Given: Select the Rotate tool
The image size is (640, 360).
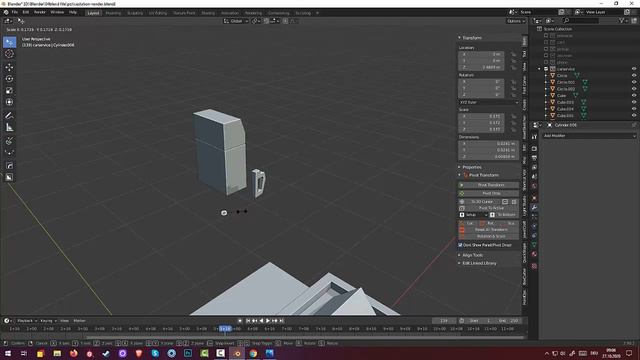Looking at the screenshot, I should (x=9, y=78).
